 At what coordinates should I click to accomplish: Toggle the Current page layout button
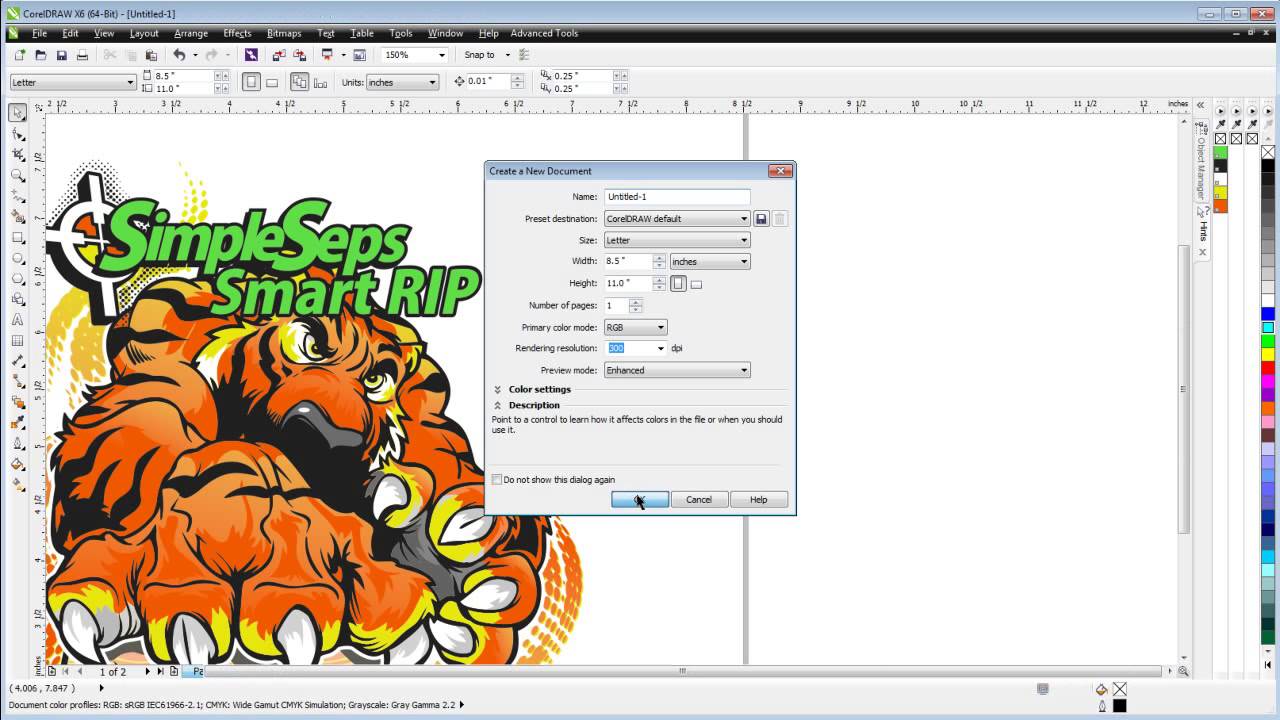(319, 82)
